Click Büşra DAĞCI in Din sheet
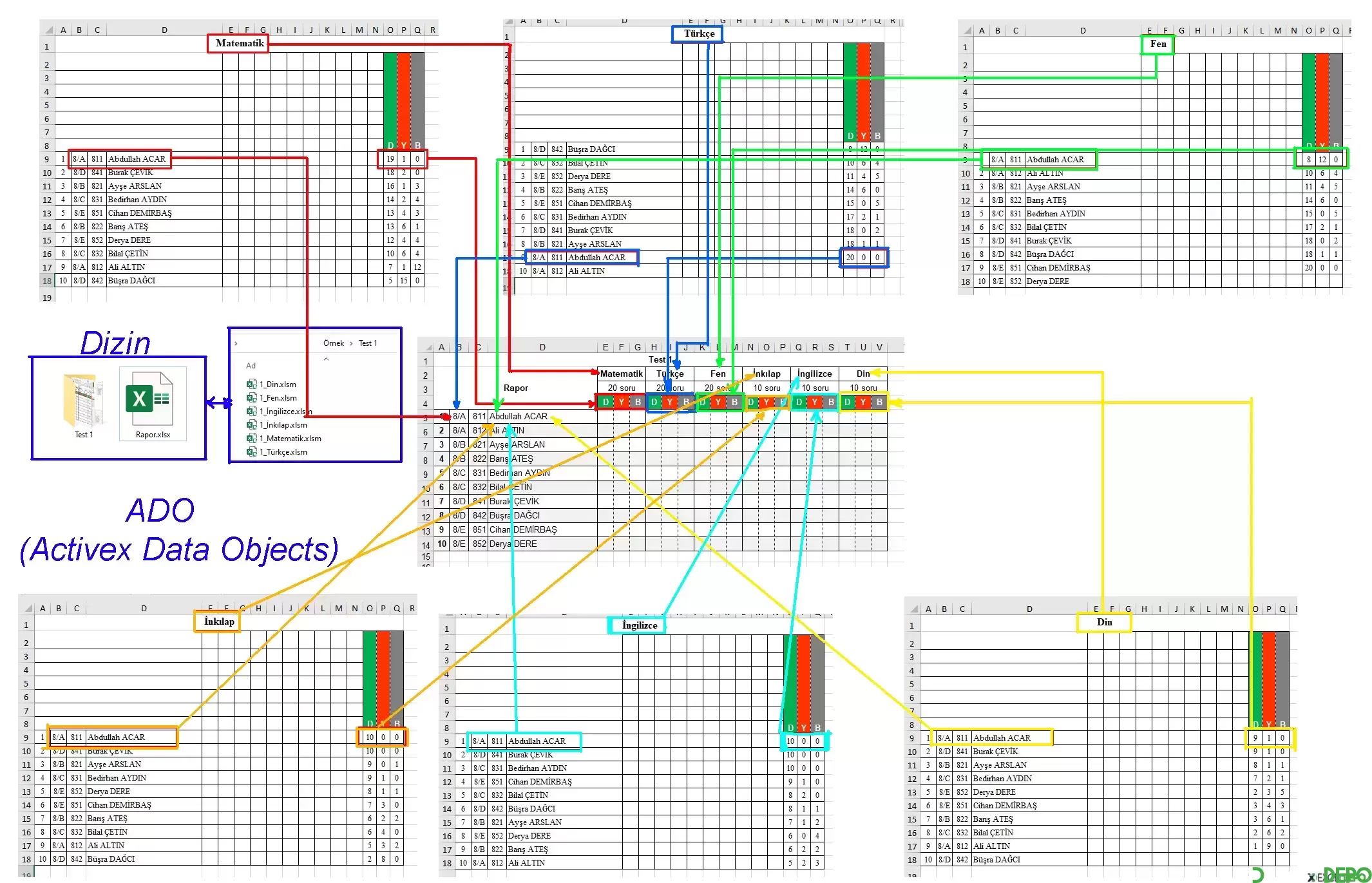This screenshot has width=1372, height=883. [x=996, y=859]
